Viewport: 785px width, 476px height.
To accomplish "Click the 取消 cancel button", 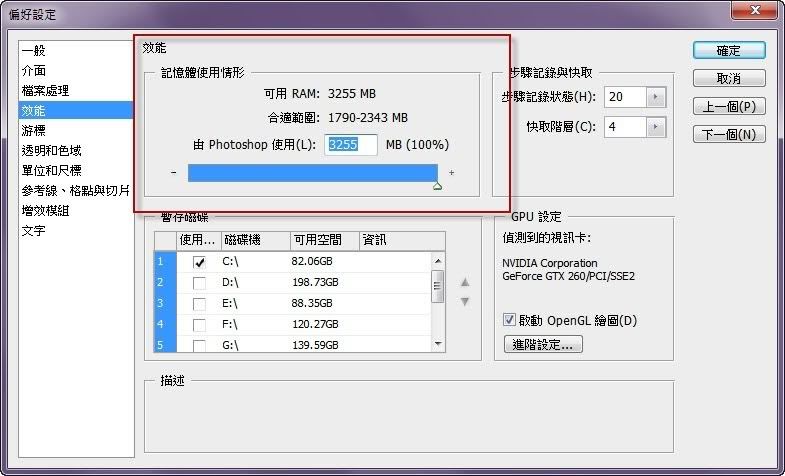I will pyautogui.click(x=728, y=78).
